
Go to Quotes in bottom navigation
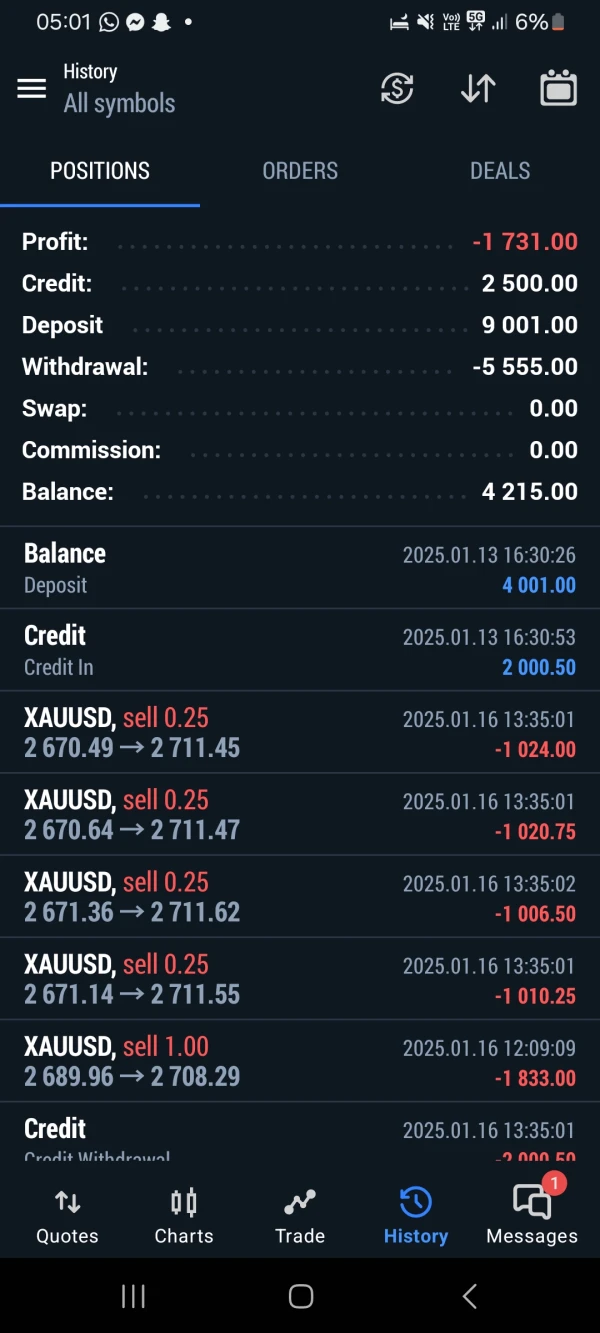point(67,1216)
